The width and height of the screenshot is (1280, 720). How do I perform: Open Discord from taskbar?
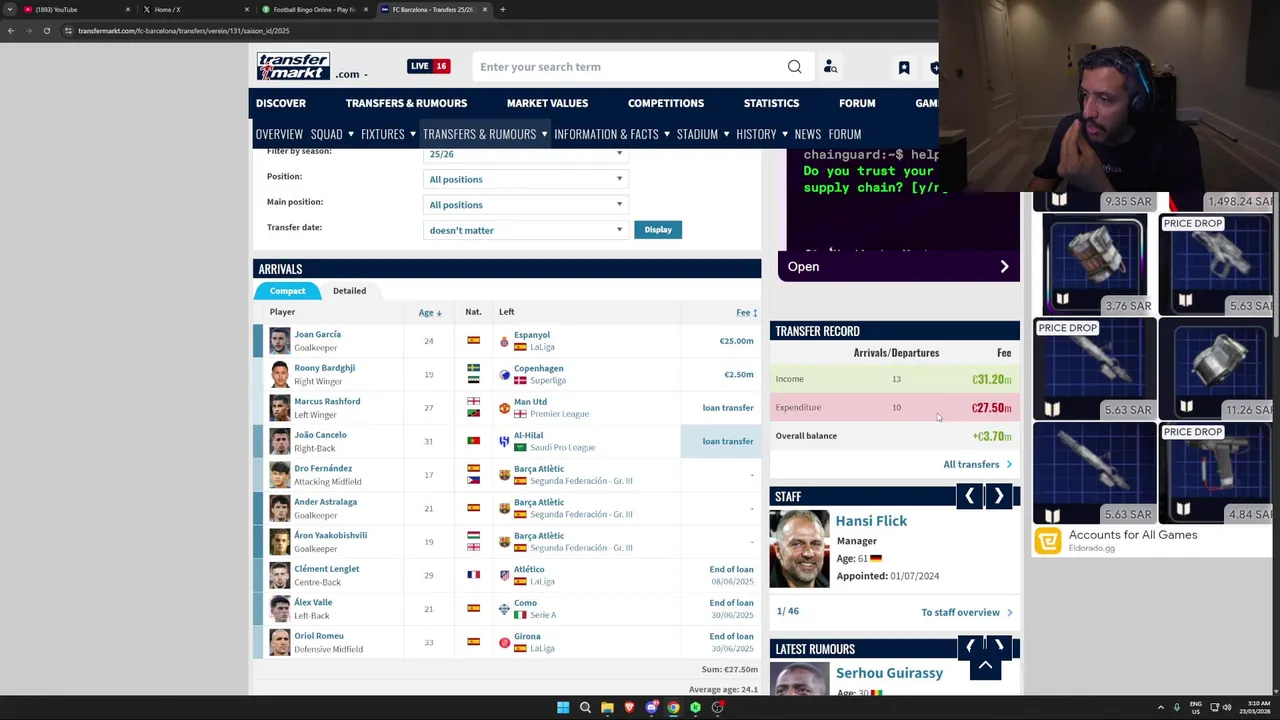tap(651, 708)
